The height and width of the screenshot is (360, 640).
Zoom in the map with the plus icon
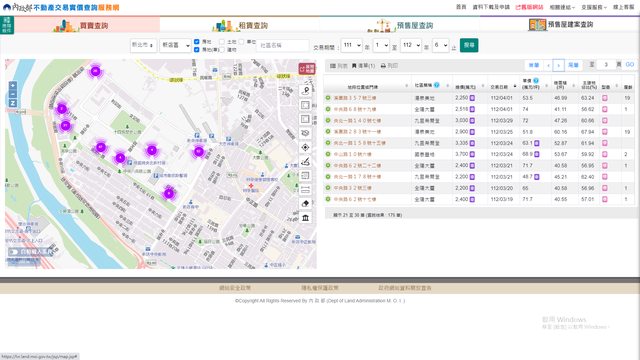(13, 85)
